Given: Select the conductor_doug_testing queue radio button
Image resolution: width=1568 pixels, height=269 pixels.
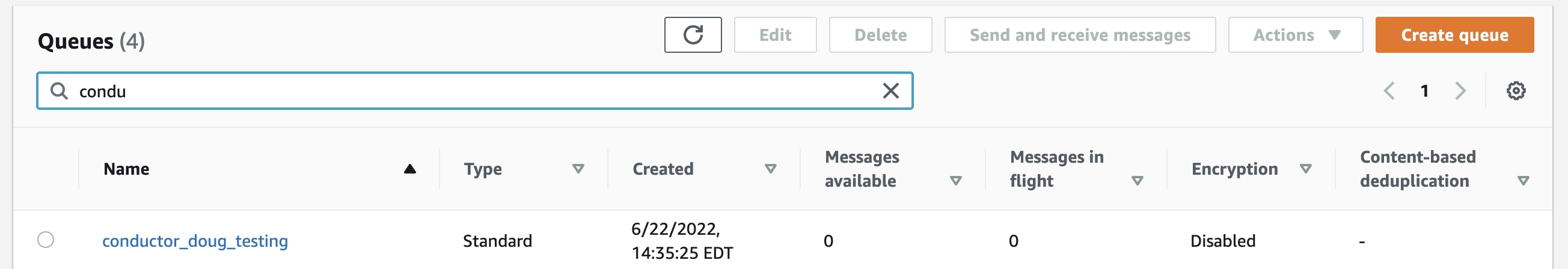Looking at the screenshot, I should pos(46,240).
